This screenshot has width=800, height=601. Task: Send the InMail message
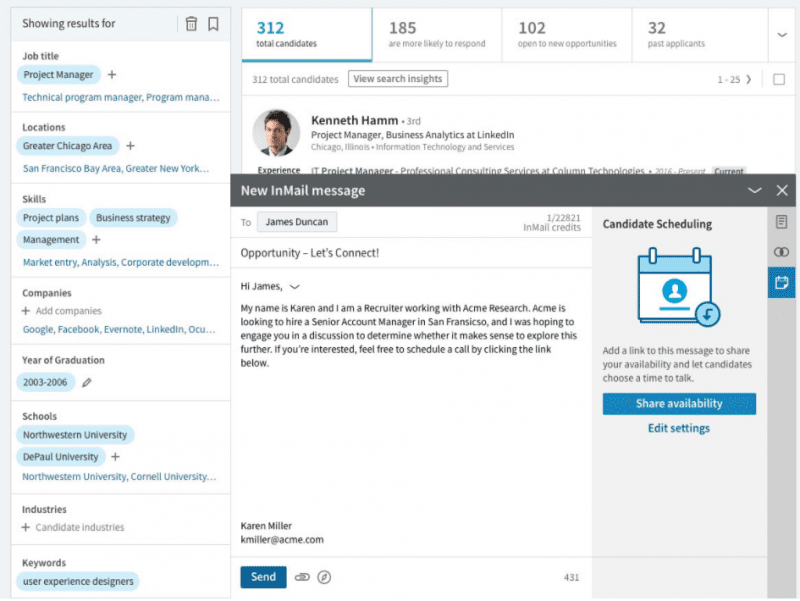[x=263, y=577]
